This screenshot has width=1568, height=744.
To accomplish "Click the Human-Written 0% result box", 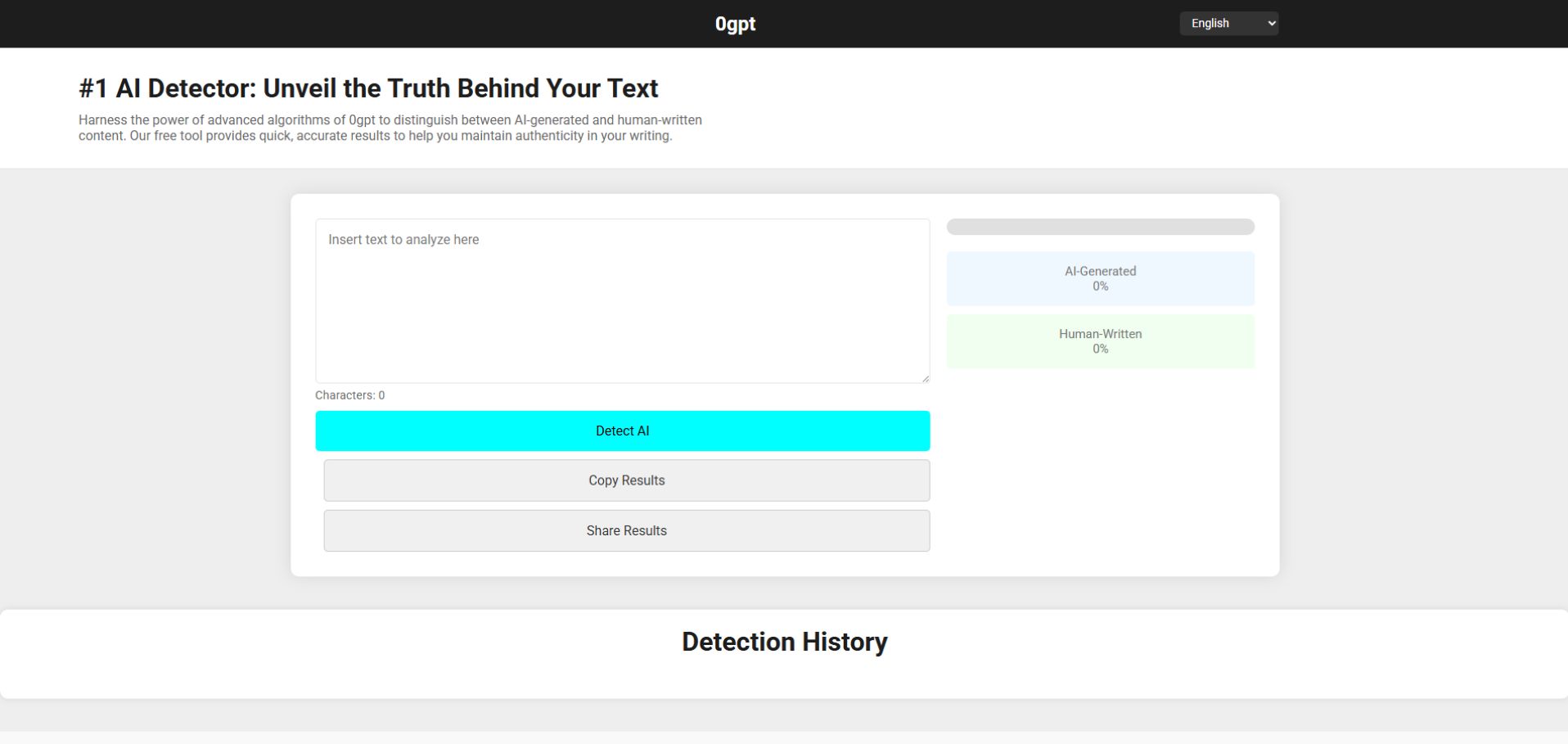I will click(x=1101, y=341).
